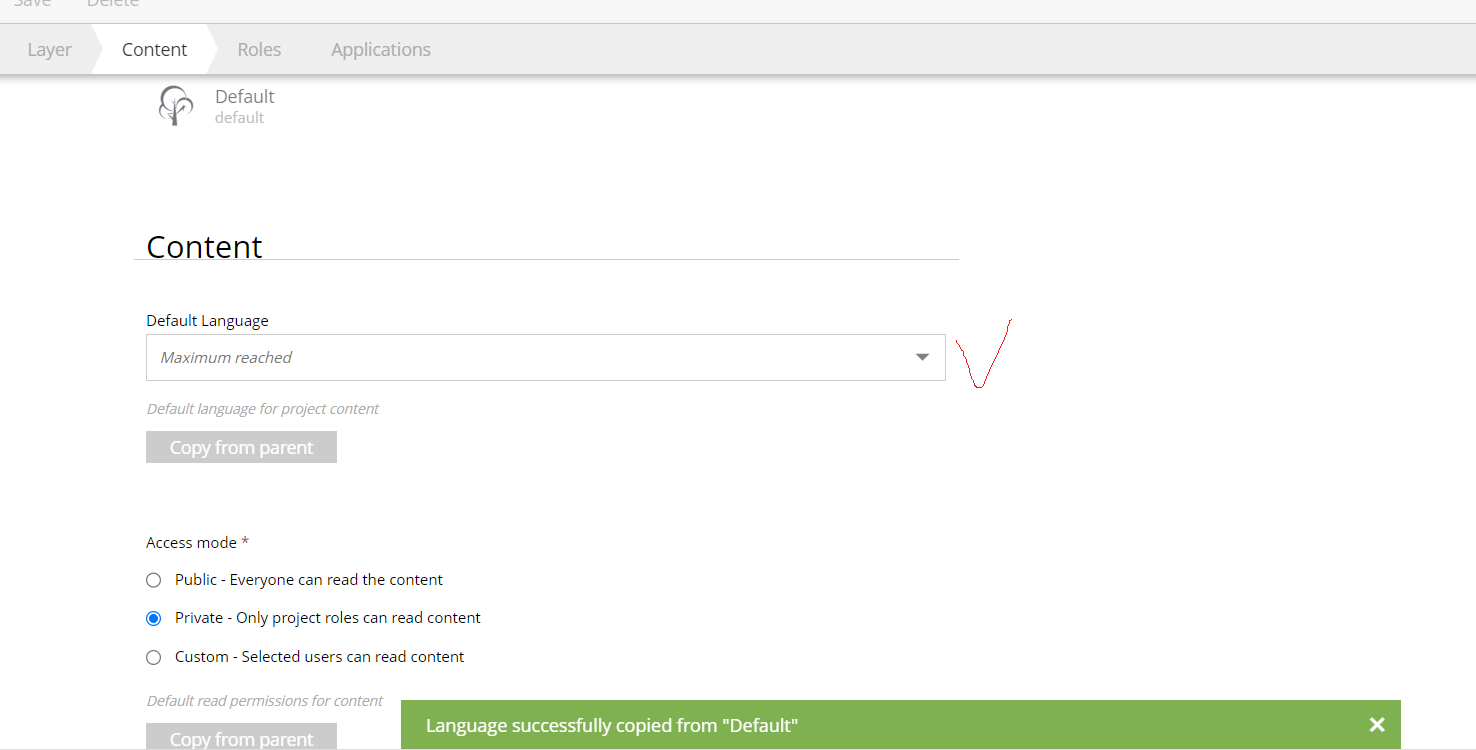Click the Default Language label

[207, 321]
